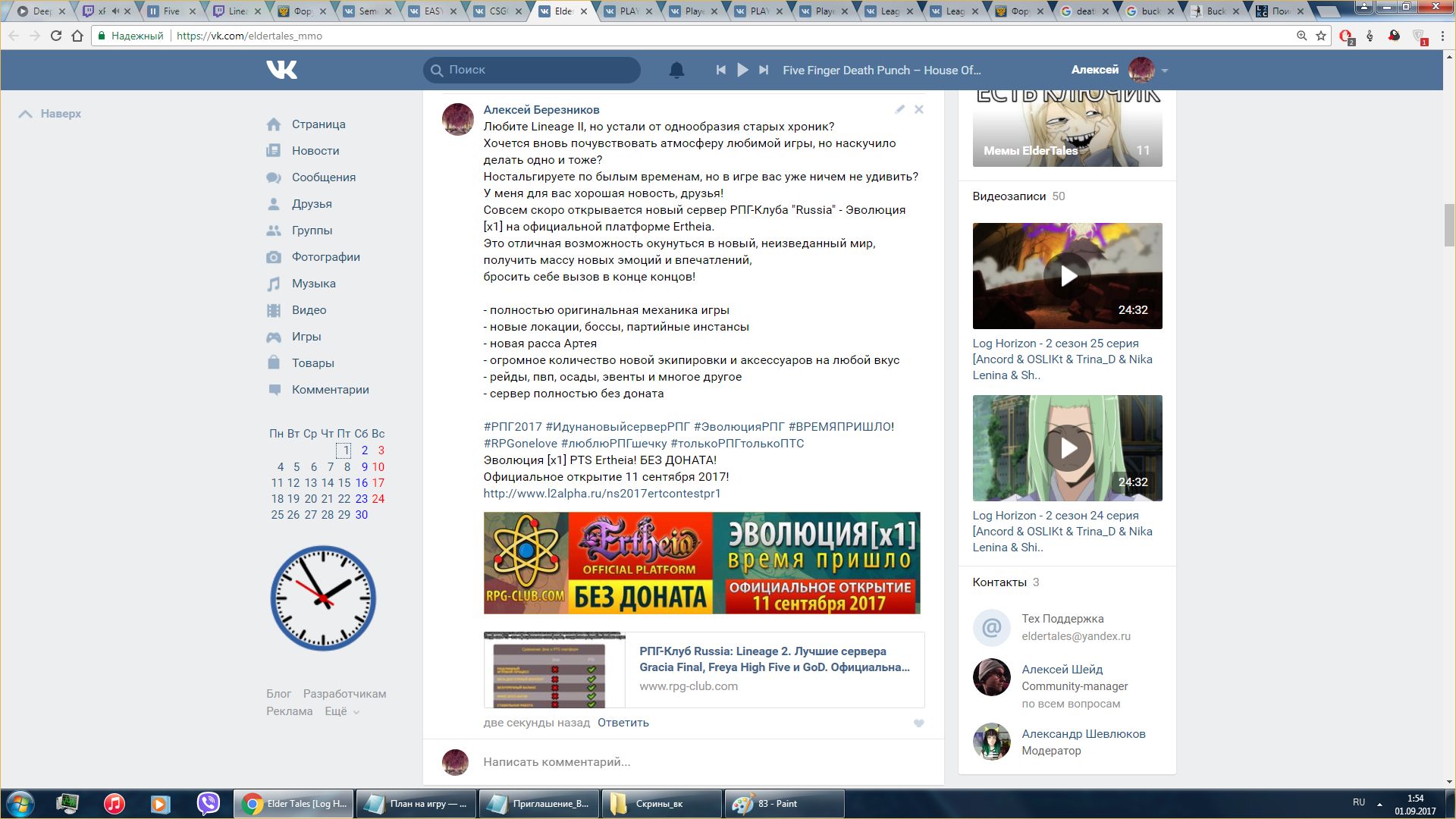The height and width of the screenshot is (819, 1456).
Task: Edit the post with pencil icon
Action: pyautogui.click(x=899, y=109)
